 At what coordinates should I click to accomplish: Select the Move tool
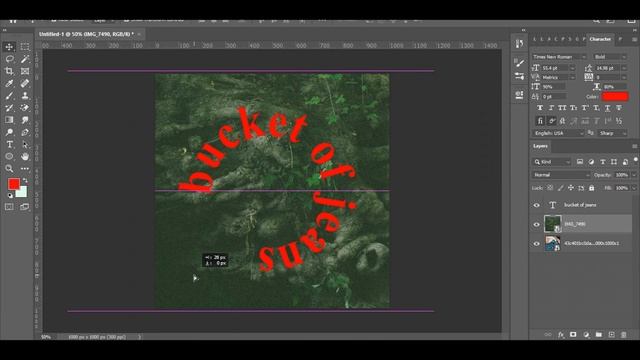click(9, 47)
